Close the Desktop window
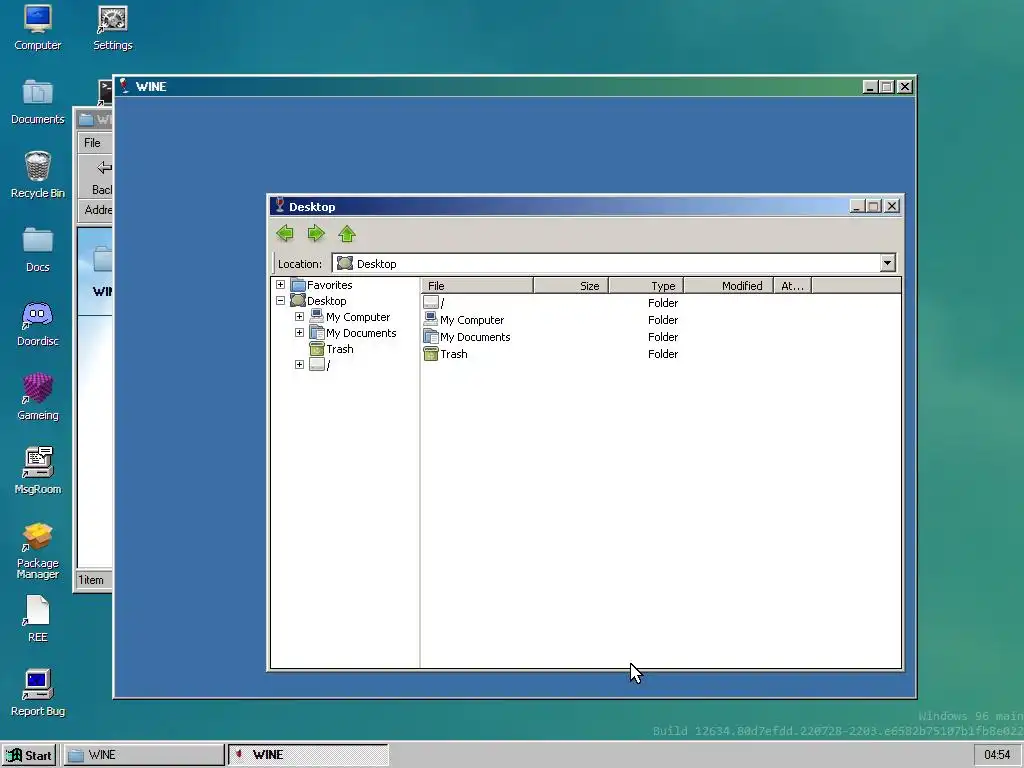This screenshot has height=768, width=1024. [x=891, y=206]
